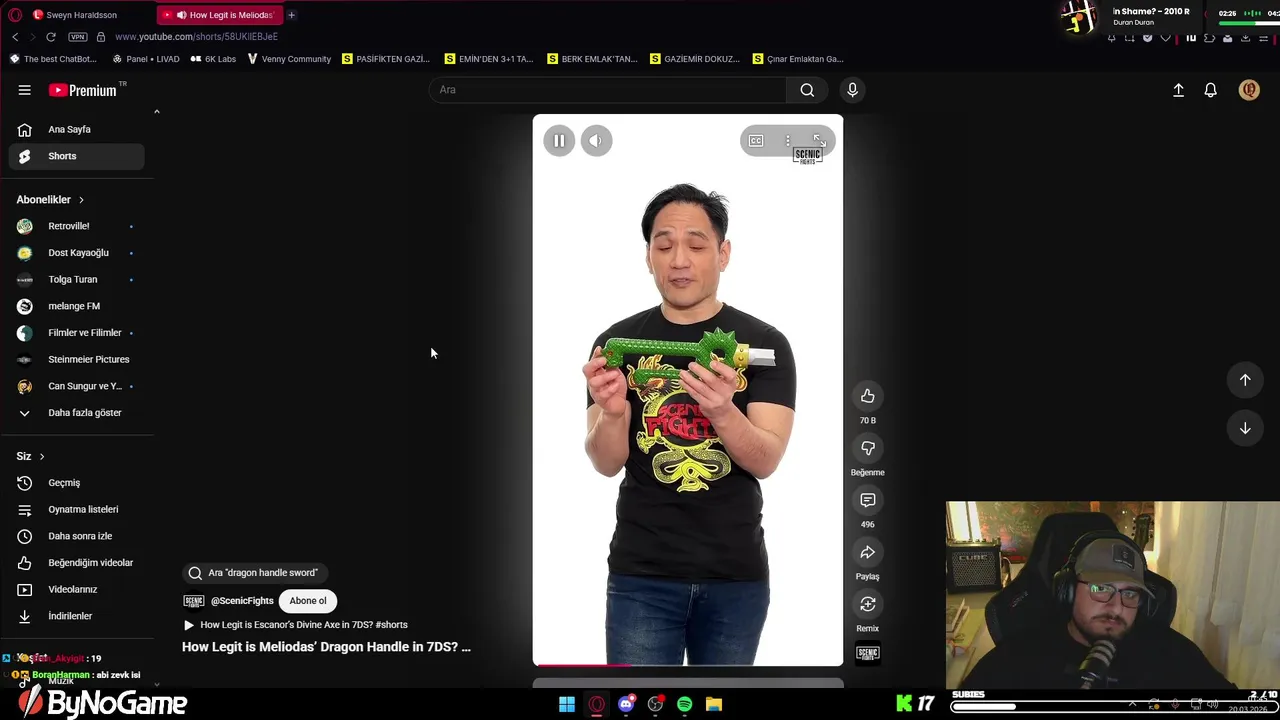Viewport: 1280px width, 720px height.
Task: Open İndirilenler in the sidebar
Action: [x=76, y=616]
